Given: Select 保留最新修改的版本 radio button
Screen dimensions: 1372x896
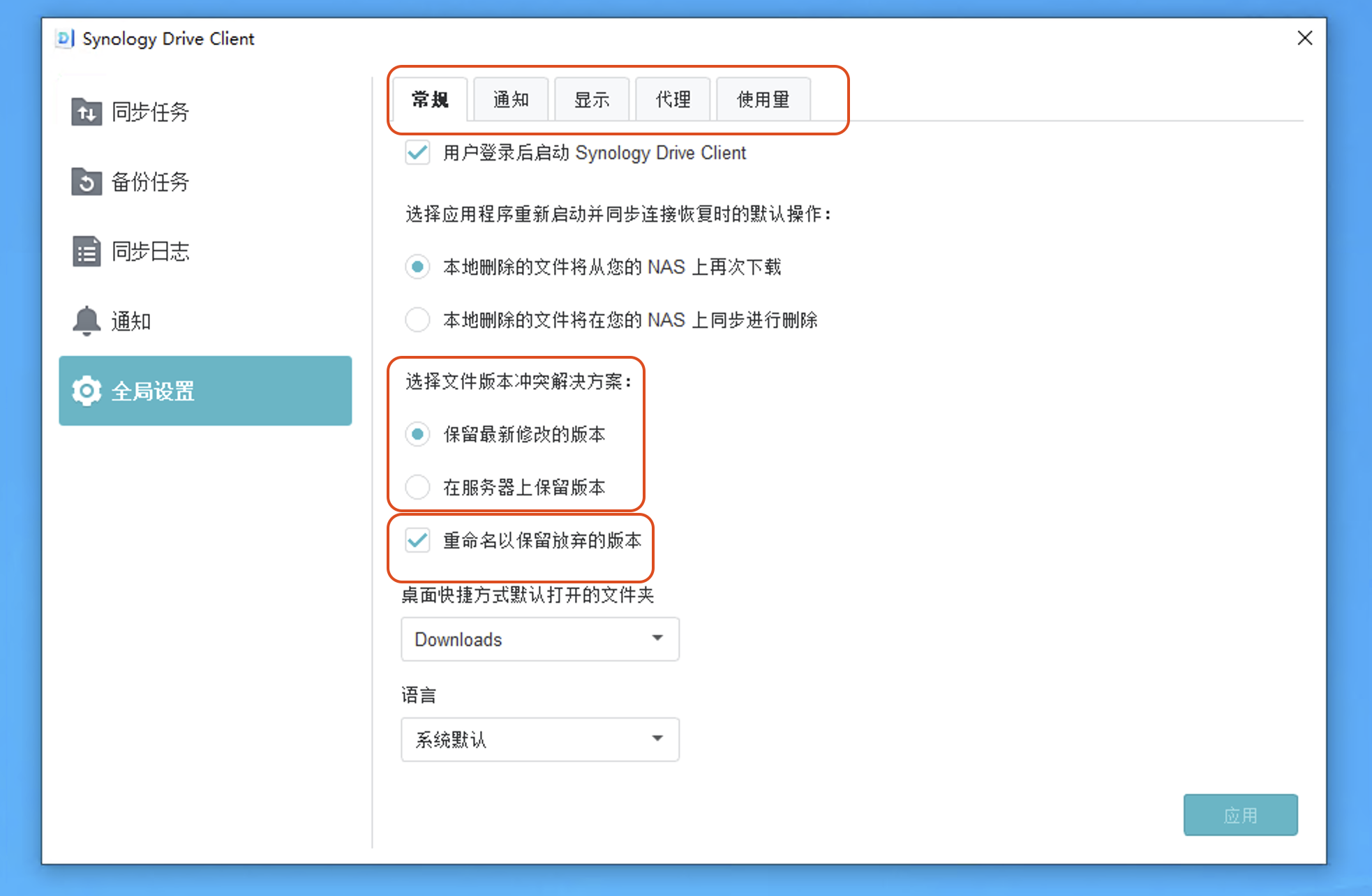Looking at the screenshot, I should click(417, 434).
